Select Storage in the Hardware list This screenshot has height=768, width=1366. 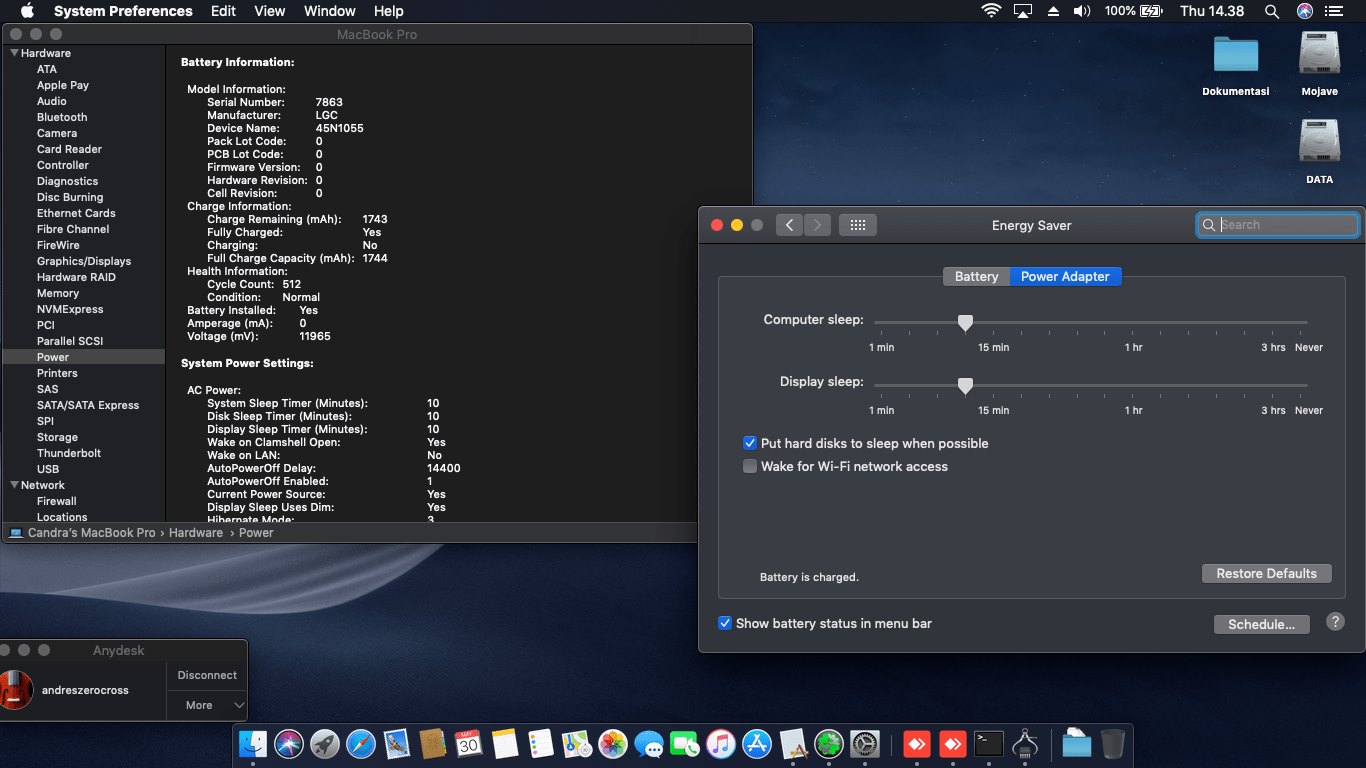click(x=57, y=437)
